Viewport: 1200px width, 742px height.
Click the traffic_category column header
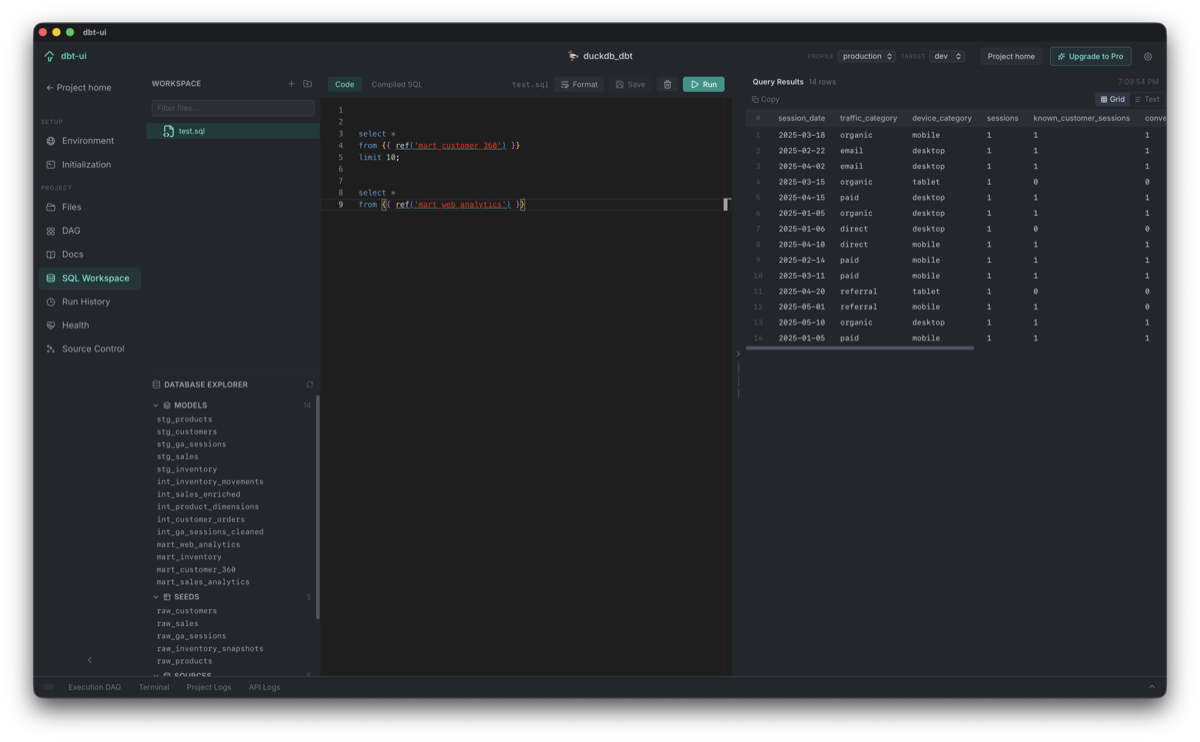tap(868, 118)
